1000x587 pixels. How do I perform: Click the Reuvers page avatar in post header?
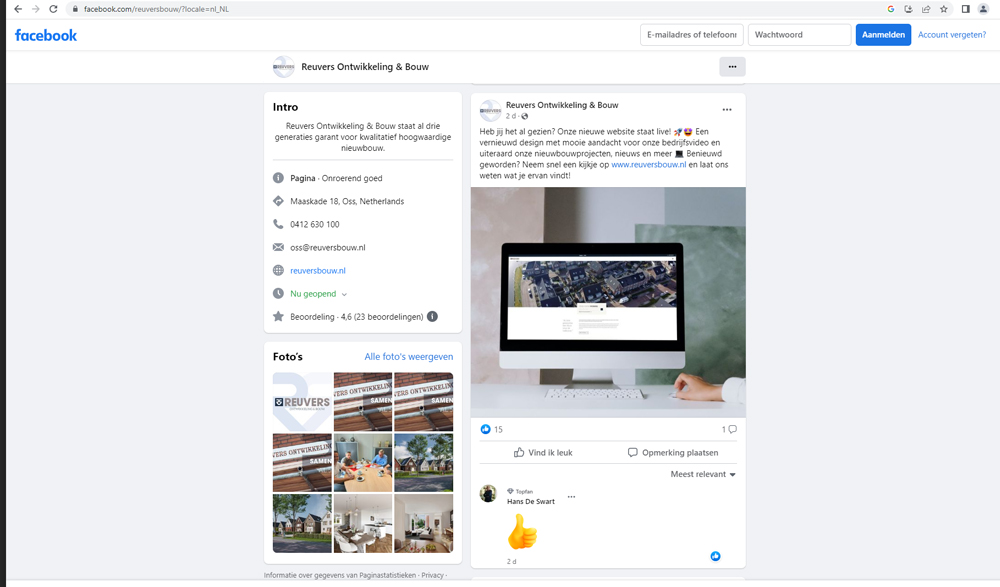(x=490, y=110)
